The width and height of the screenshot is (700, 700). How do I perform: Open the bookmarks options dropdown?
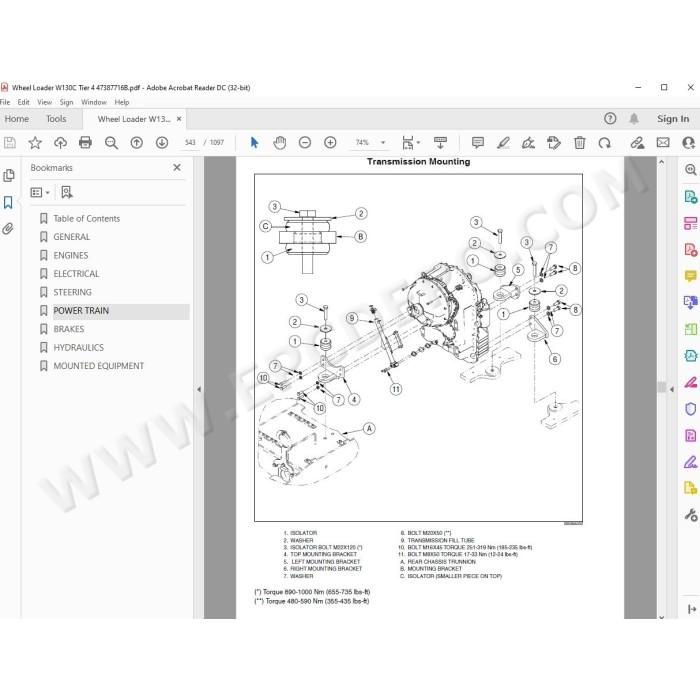(x=40, y=192)
